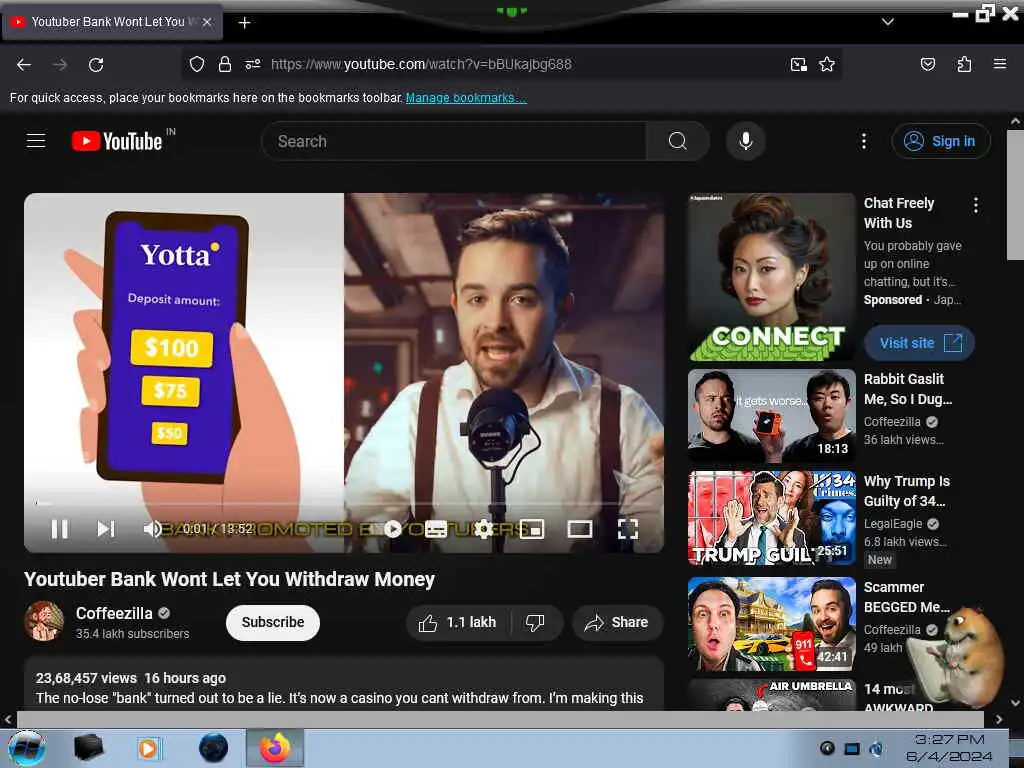This screenshot has height=768, width=1024.
Task: Open Scammer BEGGED Me video thumbnail
Action: tap(771, 624)
